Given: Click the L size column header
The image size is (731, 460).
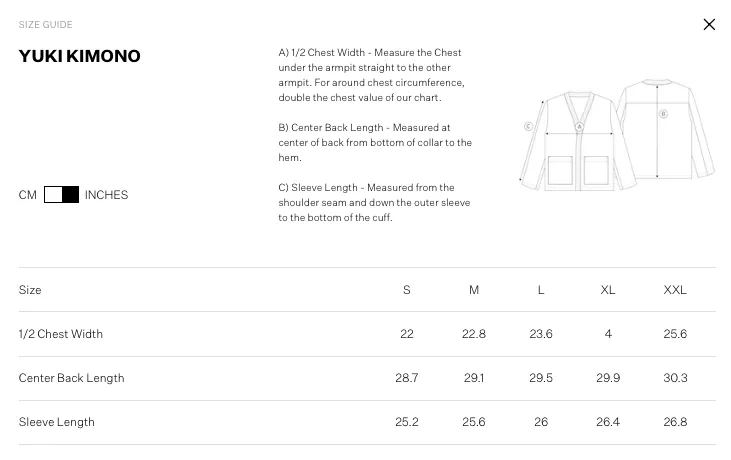Looking at the screenshot, I should pyautogui.click(x=541, y=290).
